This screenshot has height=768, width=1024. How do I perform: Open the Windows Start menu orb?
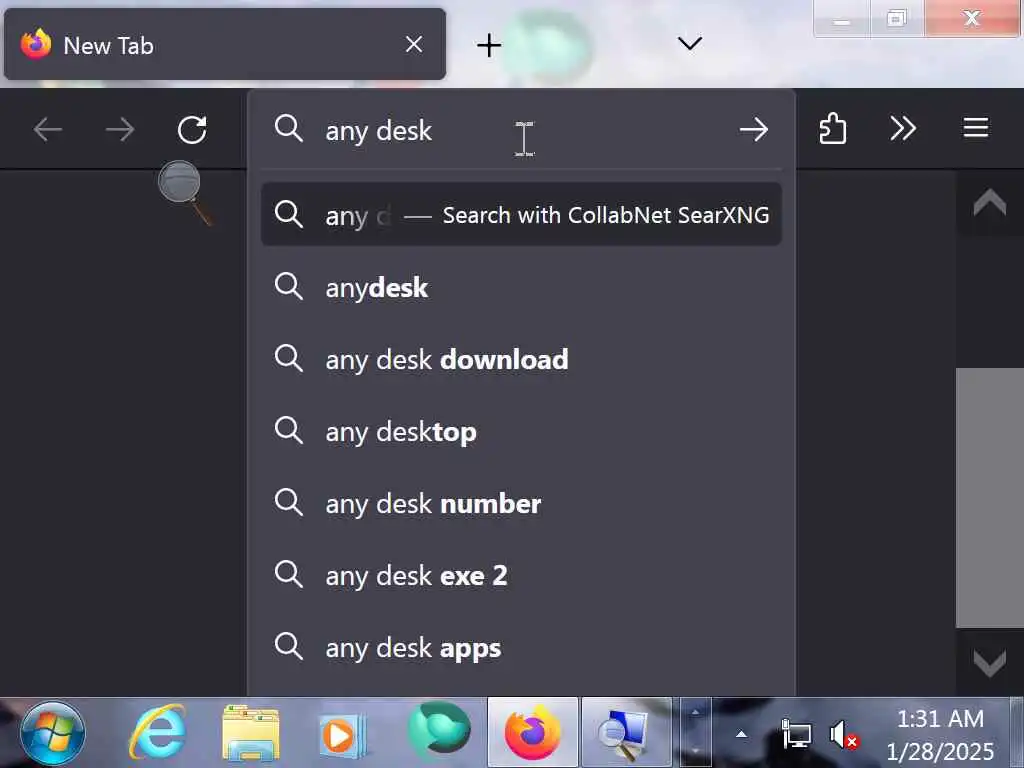[52, 733]
